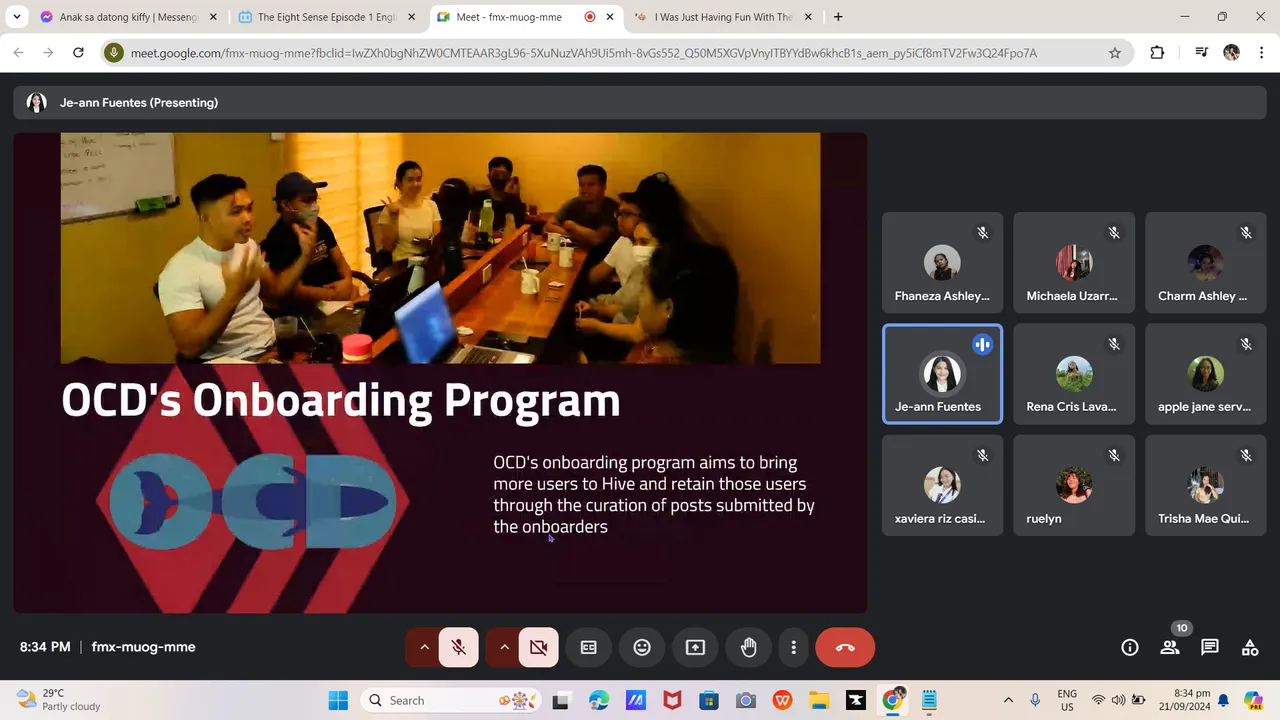Open media controls button in Chrome
The image size is (1280, 720).
1202,53
